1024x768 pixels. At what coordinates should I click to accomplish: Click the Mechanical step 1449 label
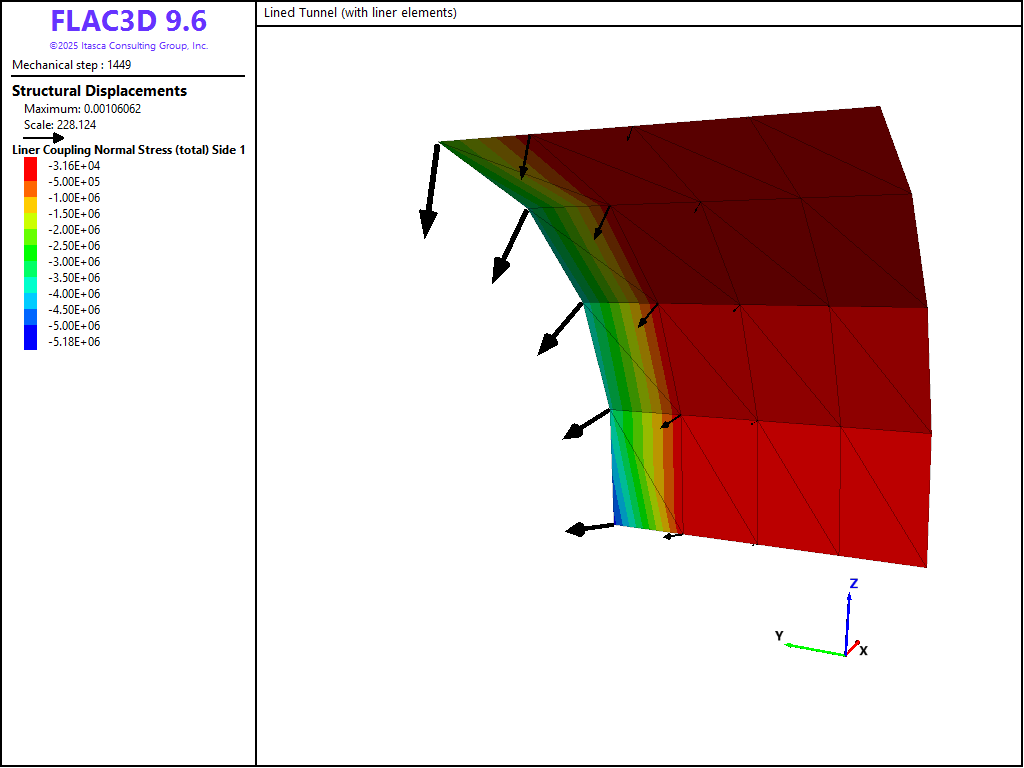(x=71, y=65)
